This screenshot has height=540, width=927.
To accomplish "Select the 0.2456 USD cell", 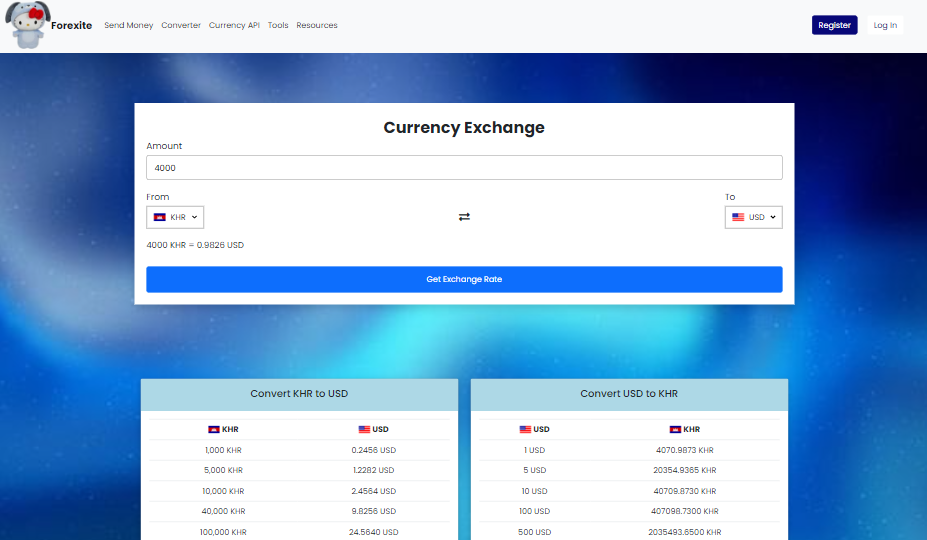I will coord(374,450).
